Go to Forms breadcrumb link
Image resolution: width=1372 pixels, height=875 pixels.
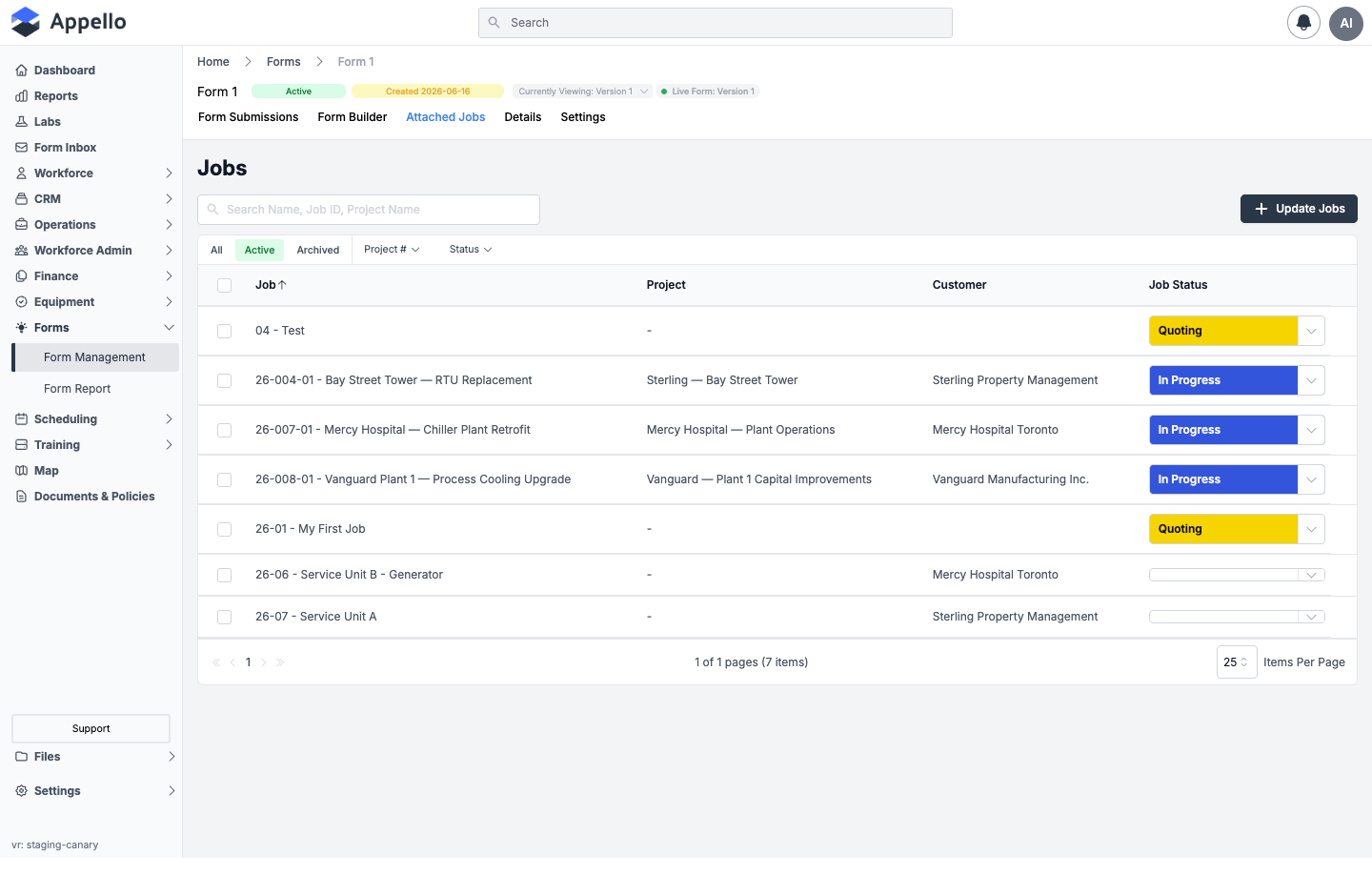(283, 62)
